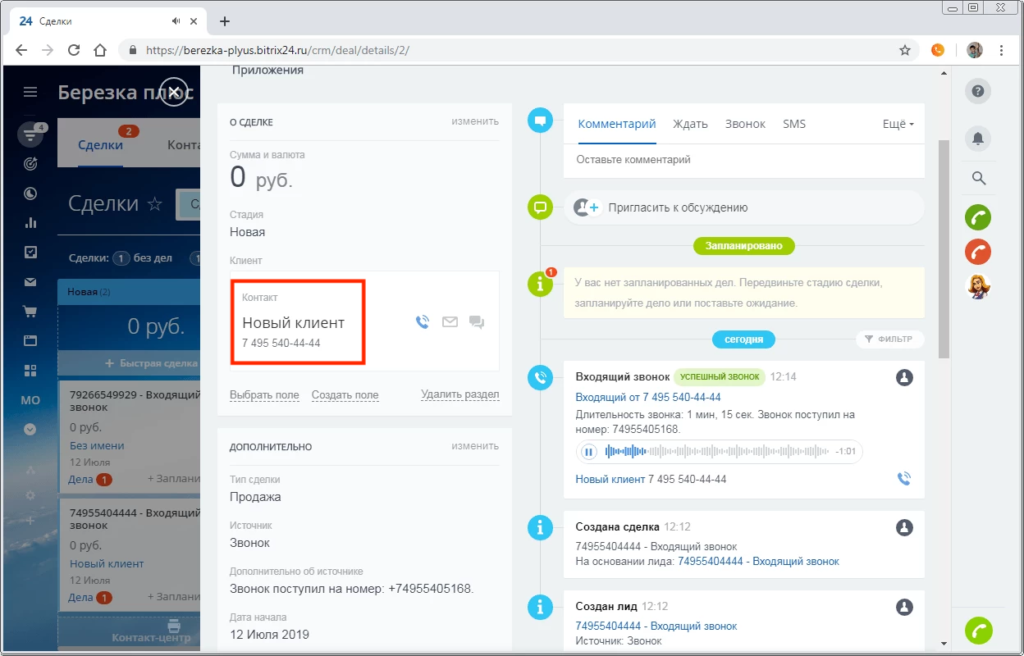The image size is (1024, 656).
Task: Go to browser home page
Action: point(100,50)
